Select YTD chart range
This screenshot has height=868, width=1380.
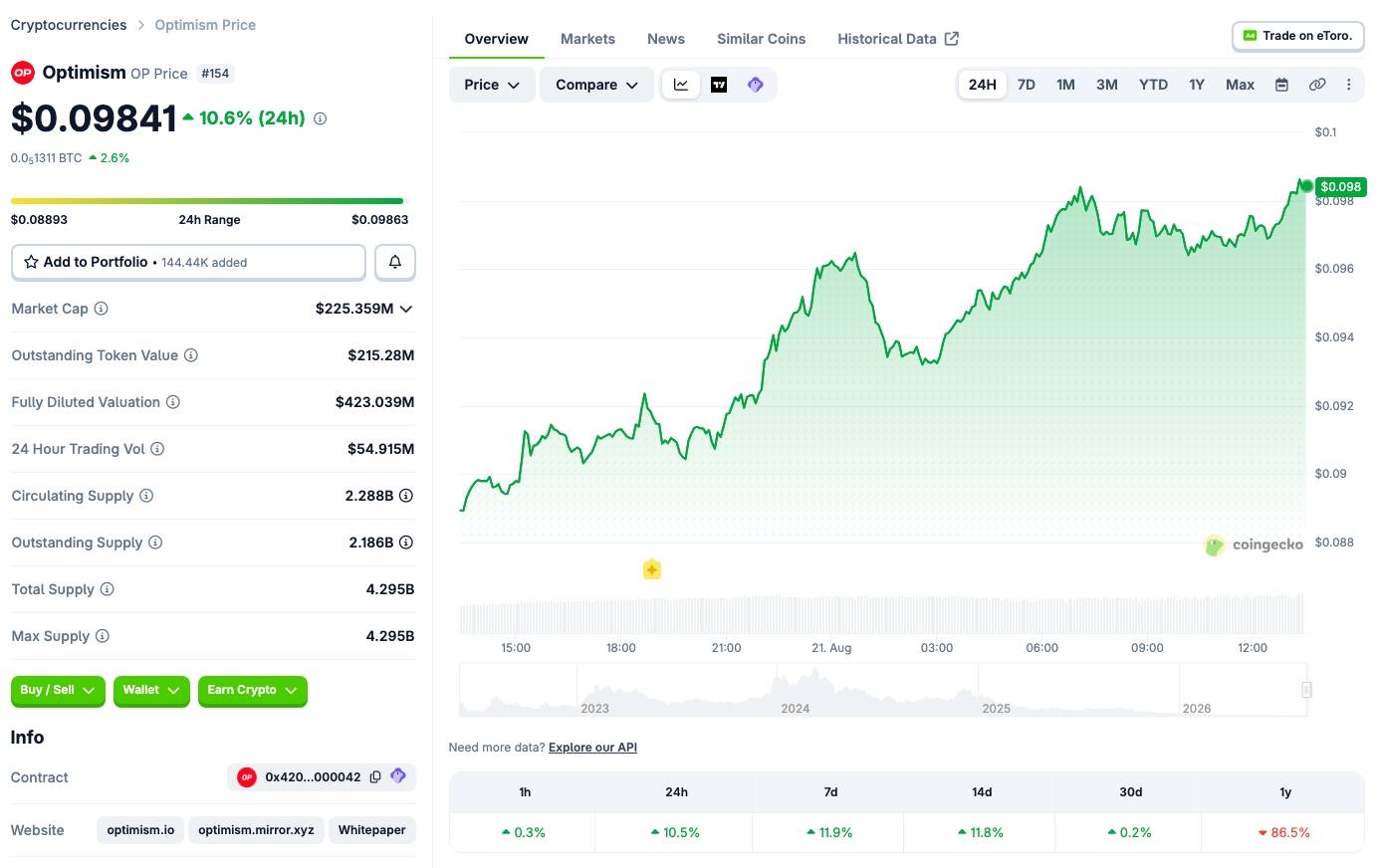[x=1154, y=85]
